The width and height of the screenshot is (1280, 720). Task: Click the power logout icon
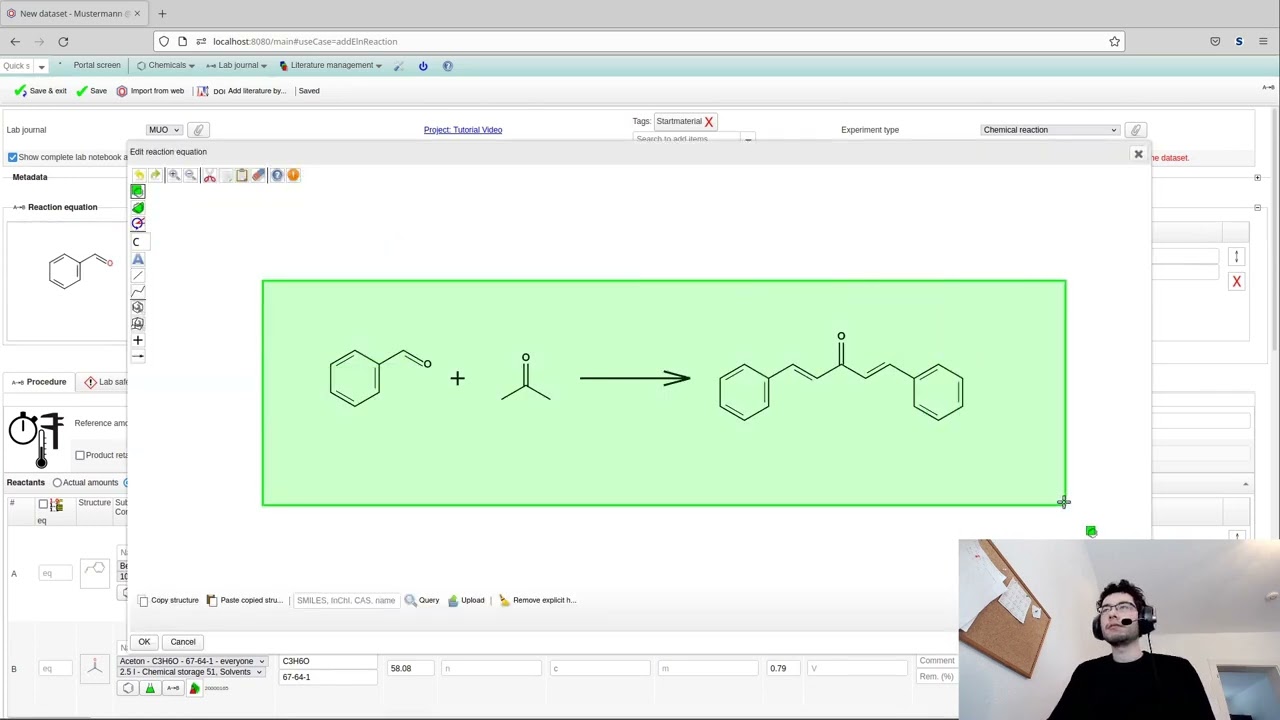(423, 66)
